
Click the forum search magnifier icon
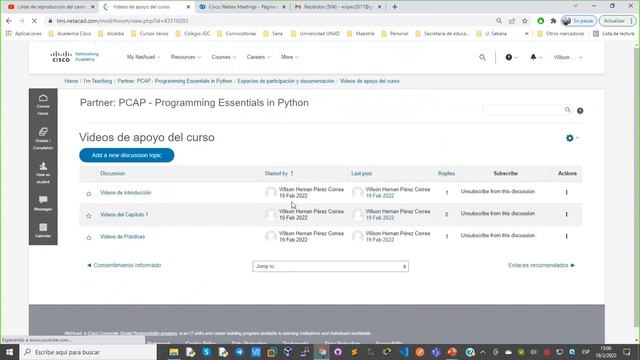click(x=567, y=110)
